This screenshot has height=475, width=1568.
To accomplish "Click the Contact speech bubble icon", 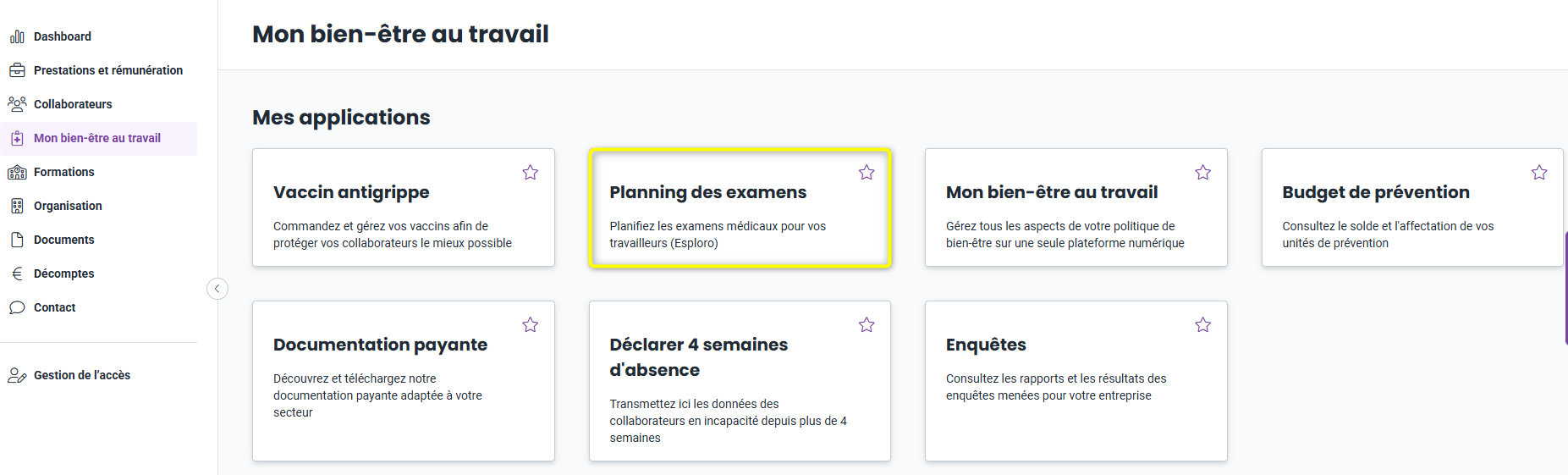I will click(x=17, y=307).
